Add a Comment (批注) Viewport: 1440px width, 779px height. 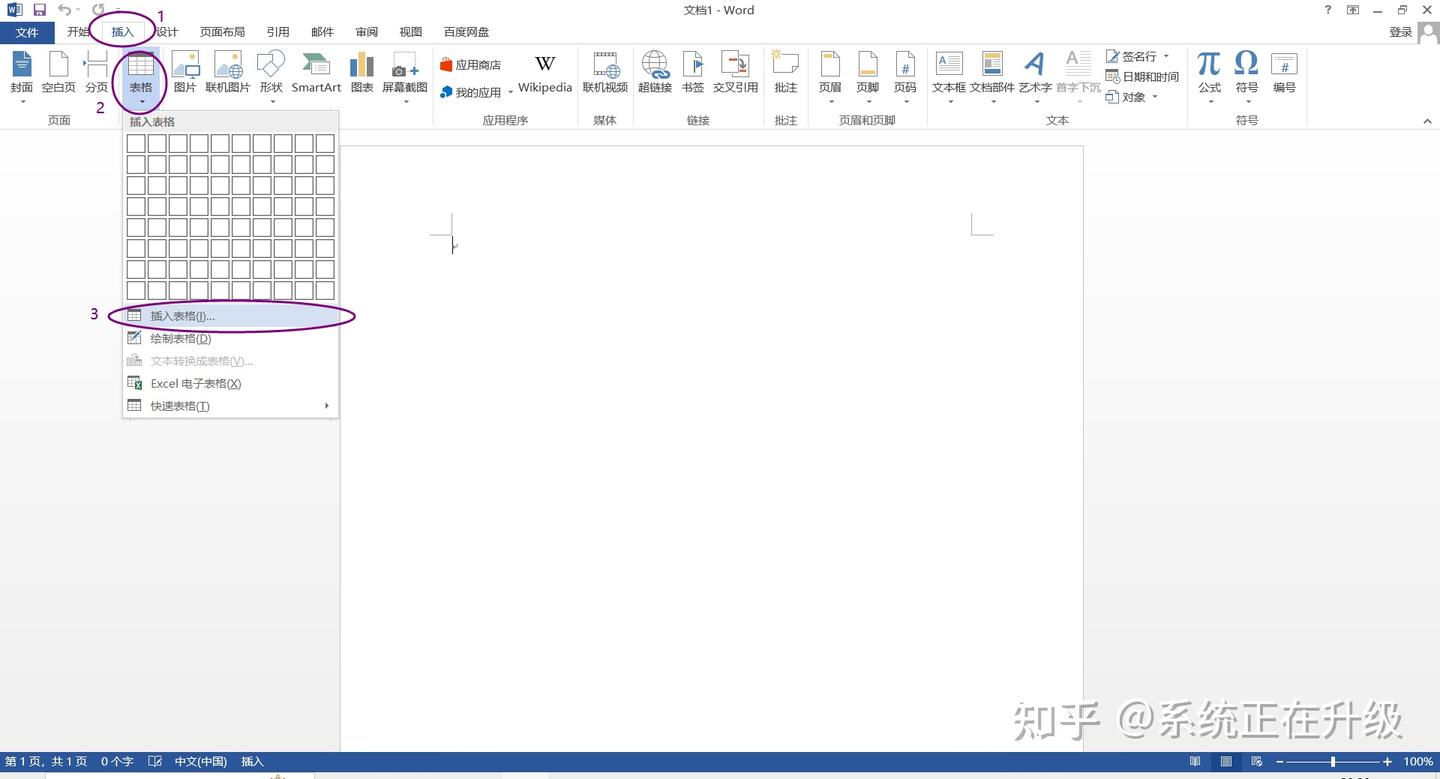point(786,75)
